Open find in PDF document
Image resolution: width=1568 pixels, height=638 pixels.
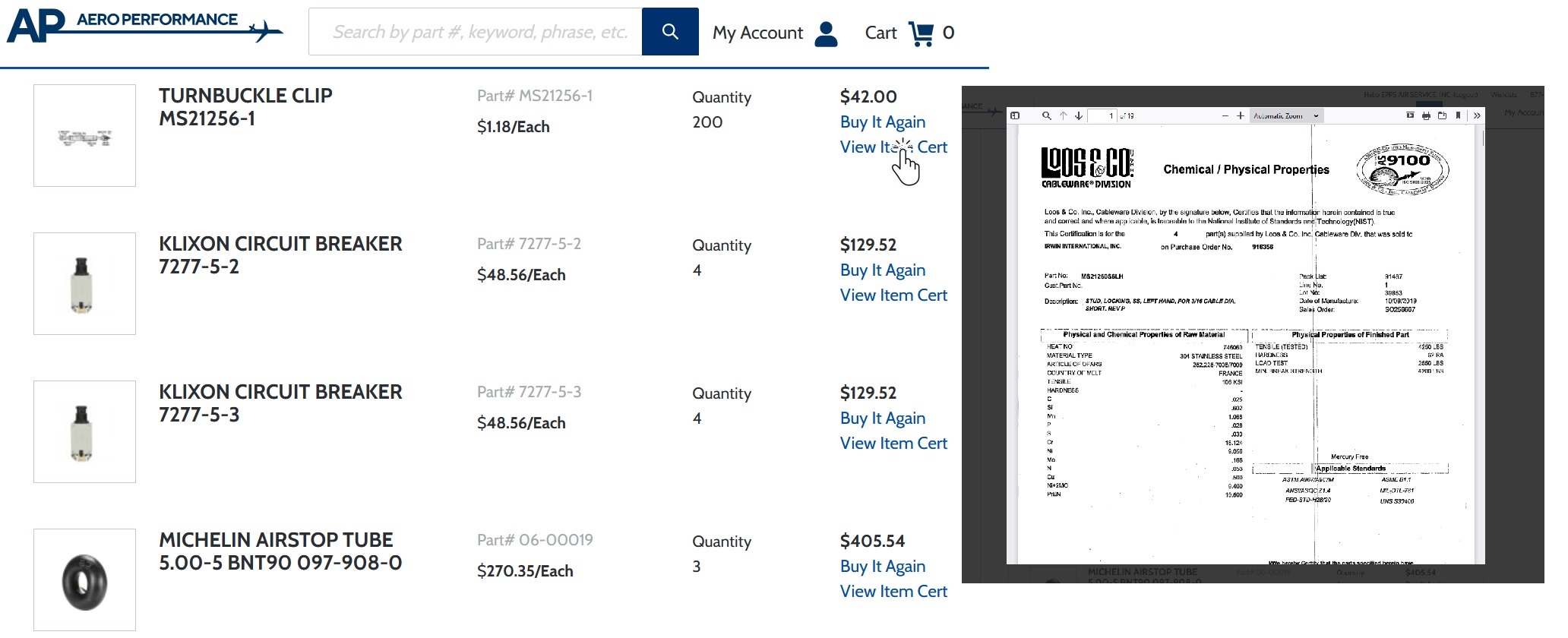pos(1046,115)
